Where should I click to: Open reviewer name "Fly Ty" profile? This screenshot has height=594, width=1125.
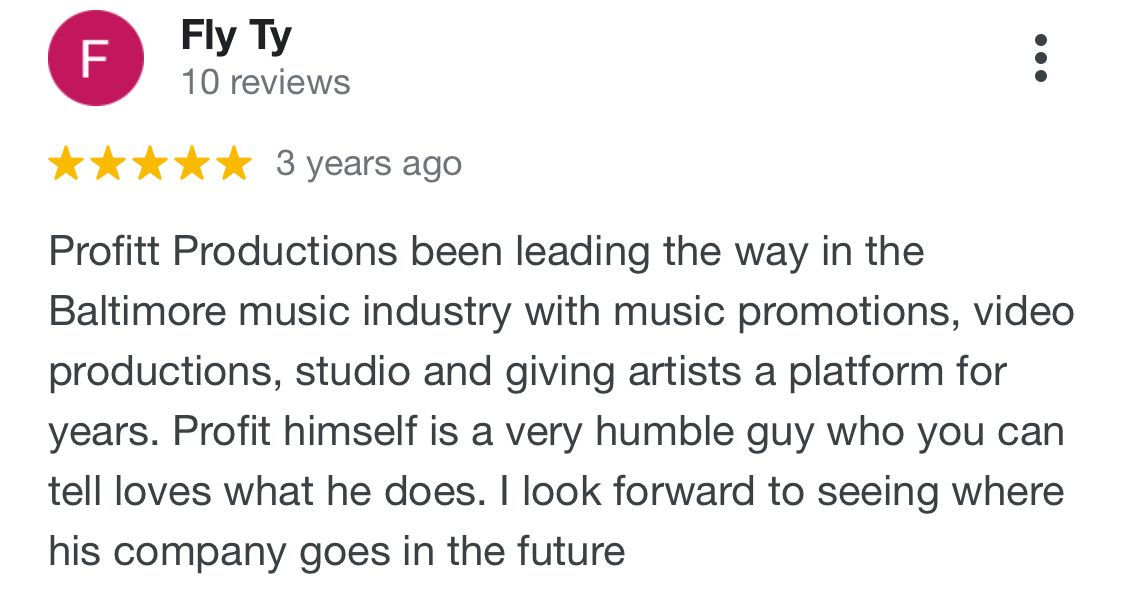pos(236,37)
